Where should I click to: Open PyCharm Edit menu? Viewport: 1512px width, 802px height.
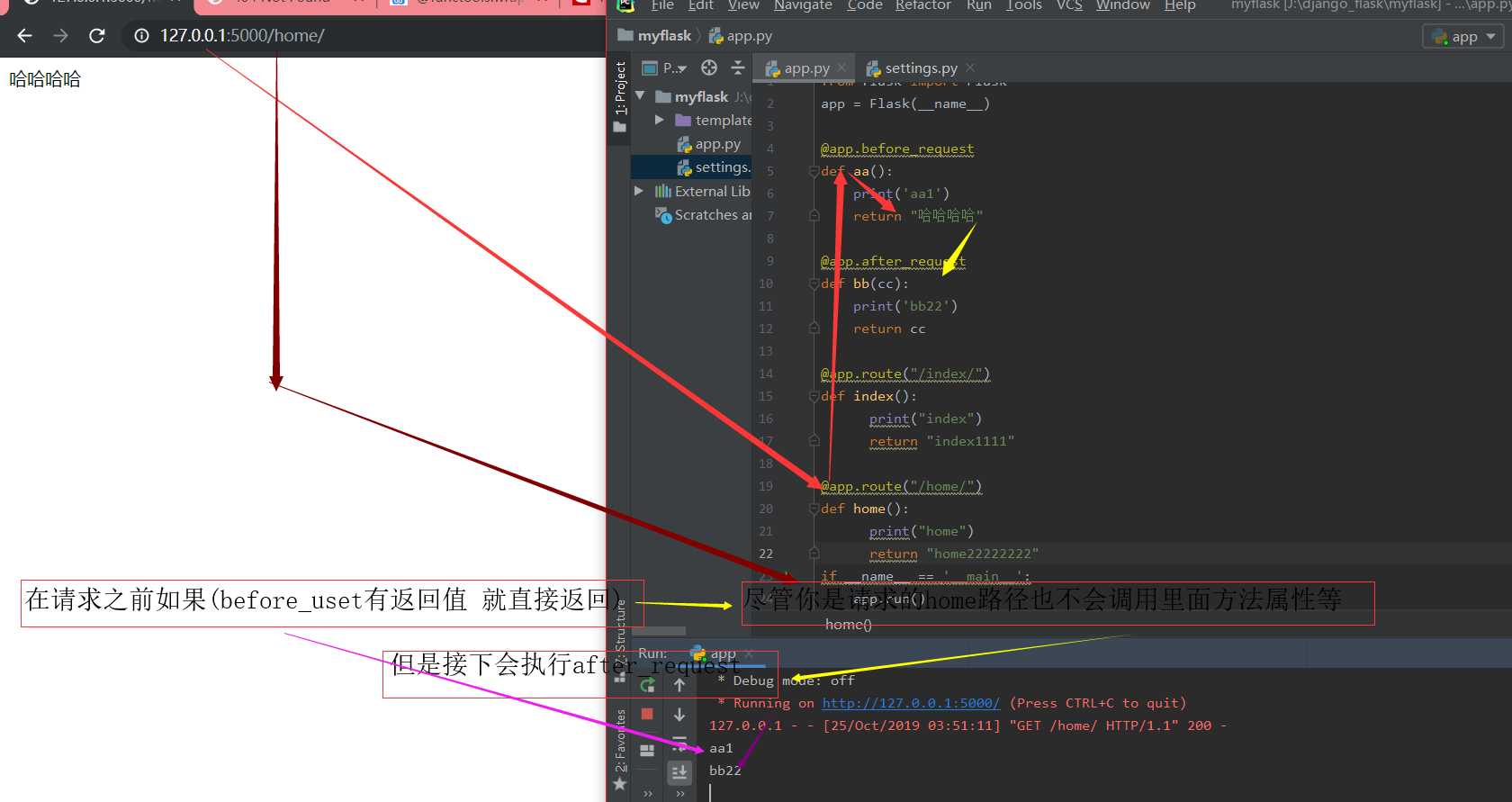point(700,5)
